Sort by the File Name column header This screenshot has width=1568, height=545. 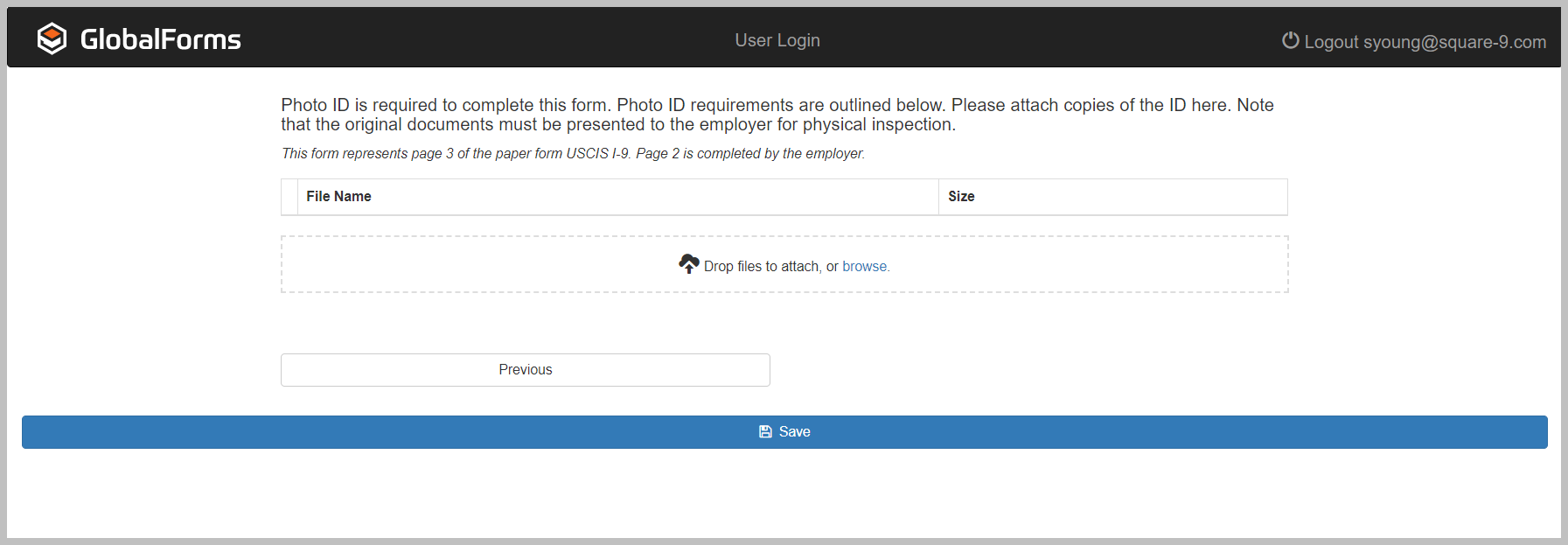coord(338,197)
